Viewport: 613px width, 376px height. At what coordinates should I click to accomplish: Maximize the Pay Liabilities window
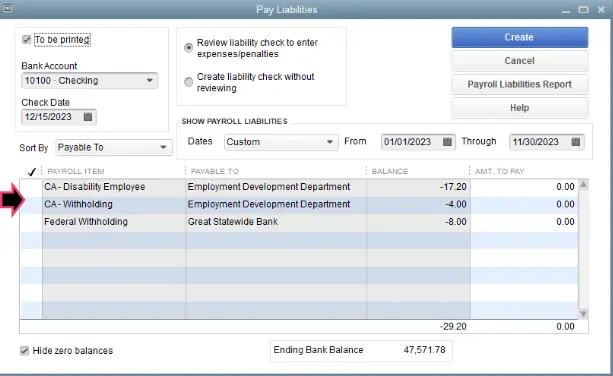[583, 9]
